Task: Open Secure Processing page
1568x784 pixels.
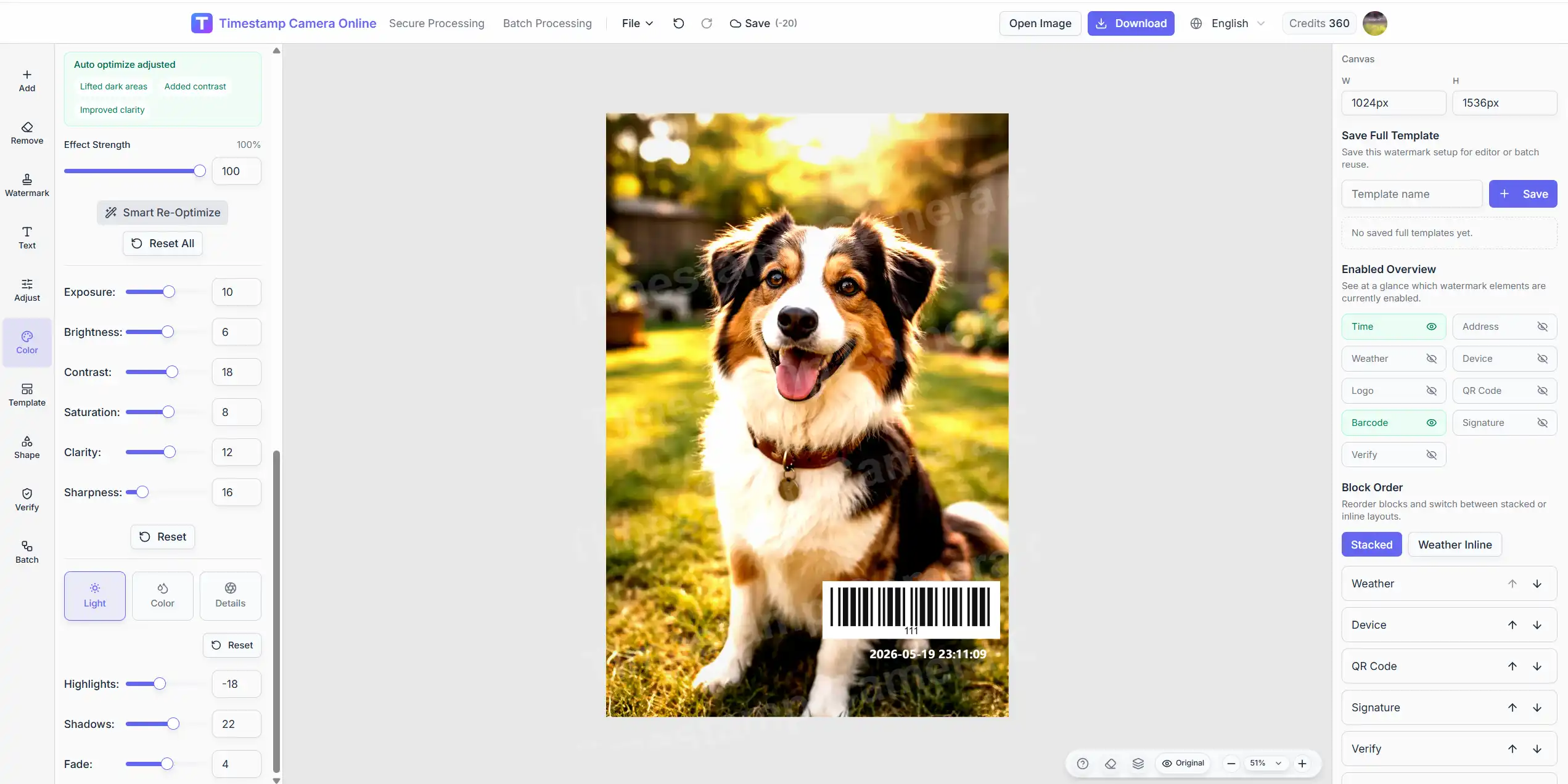Action: click(x=437, y=23)
